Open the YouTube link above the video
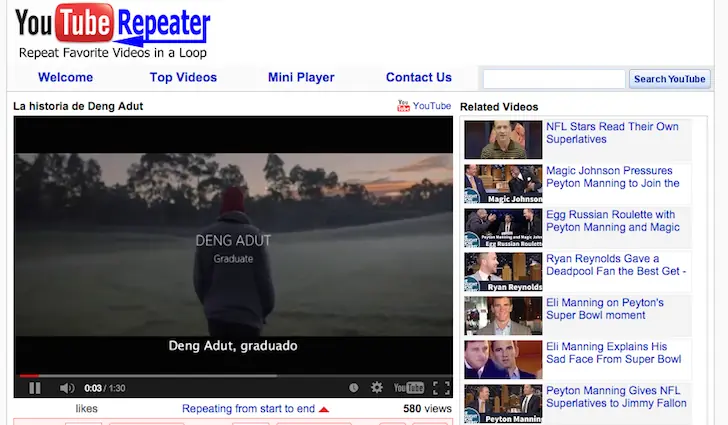 pos(432,106)
